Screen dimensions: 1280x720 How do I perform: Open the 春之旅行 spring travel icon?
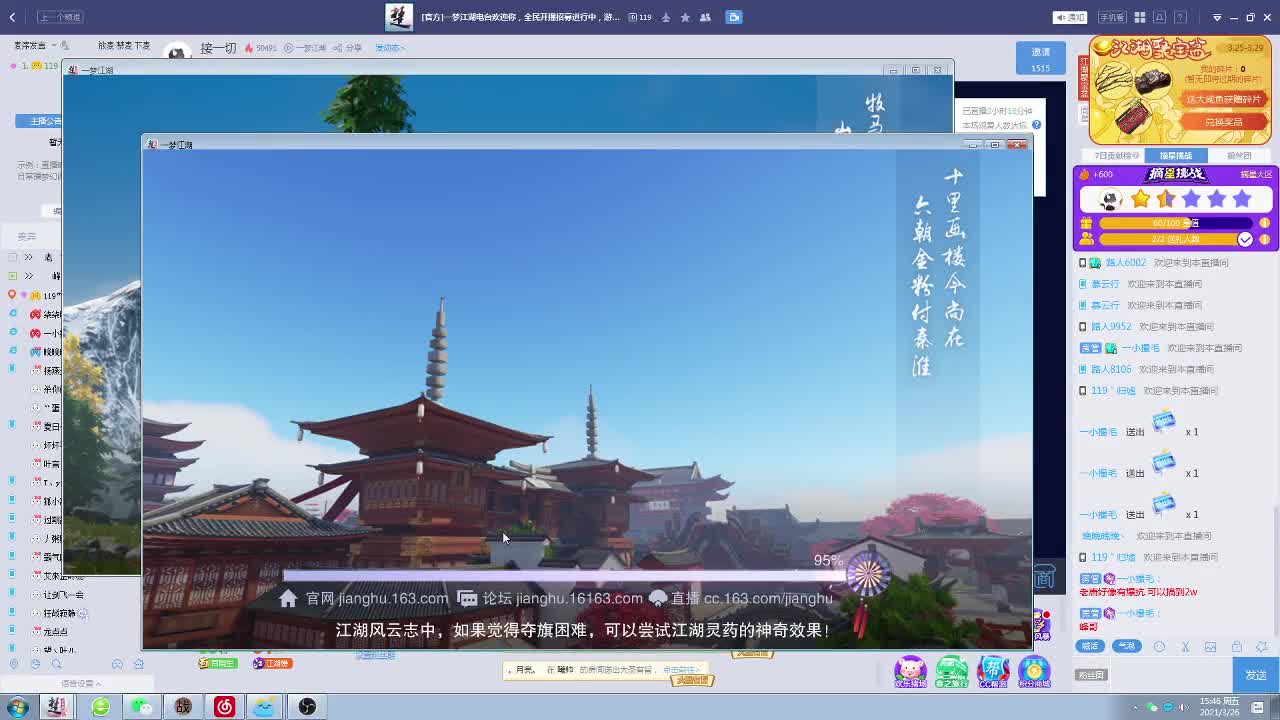(952, 672)
